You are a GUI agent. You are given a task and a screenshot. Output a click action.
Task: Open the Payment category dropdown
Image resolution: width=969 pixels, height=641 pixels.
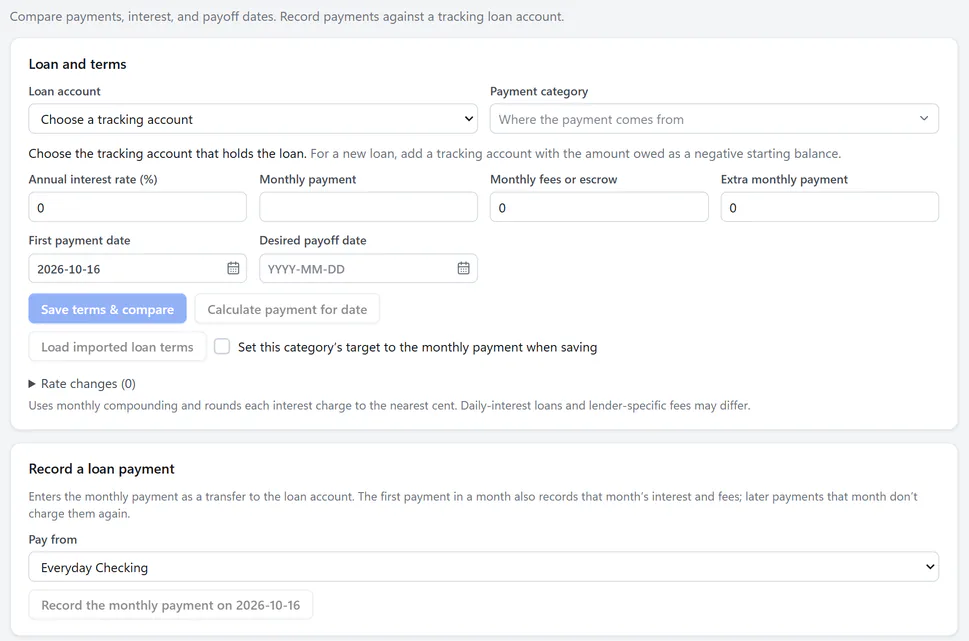714,119
